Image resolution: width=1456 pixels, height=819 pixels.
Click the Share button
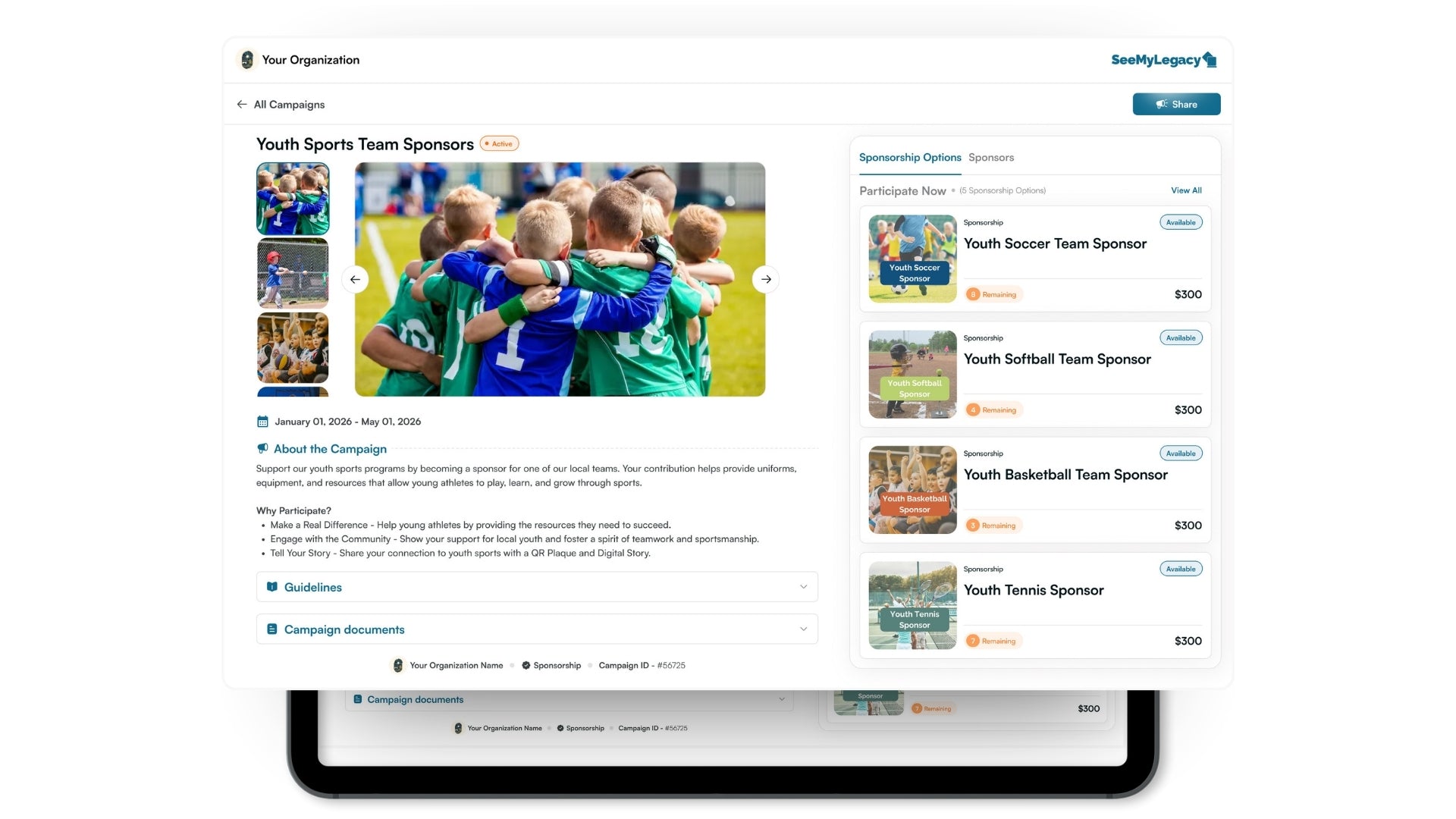tap(1176, 104)
